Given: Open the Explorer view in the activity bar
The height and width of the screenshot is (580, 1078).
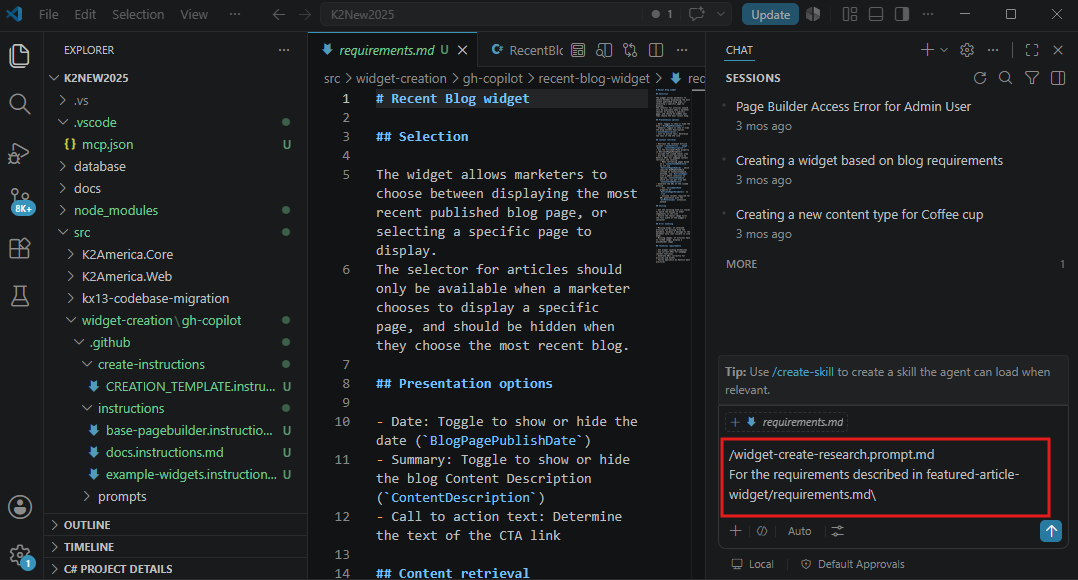Looking at the screenshot, I should [x=19, y=56].
